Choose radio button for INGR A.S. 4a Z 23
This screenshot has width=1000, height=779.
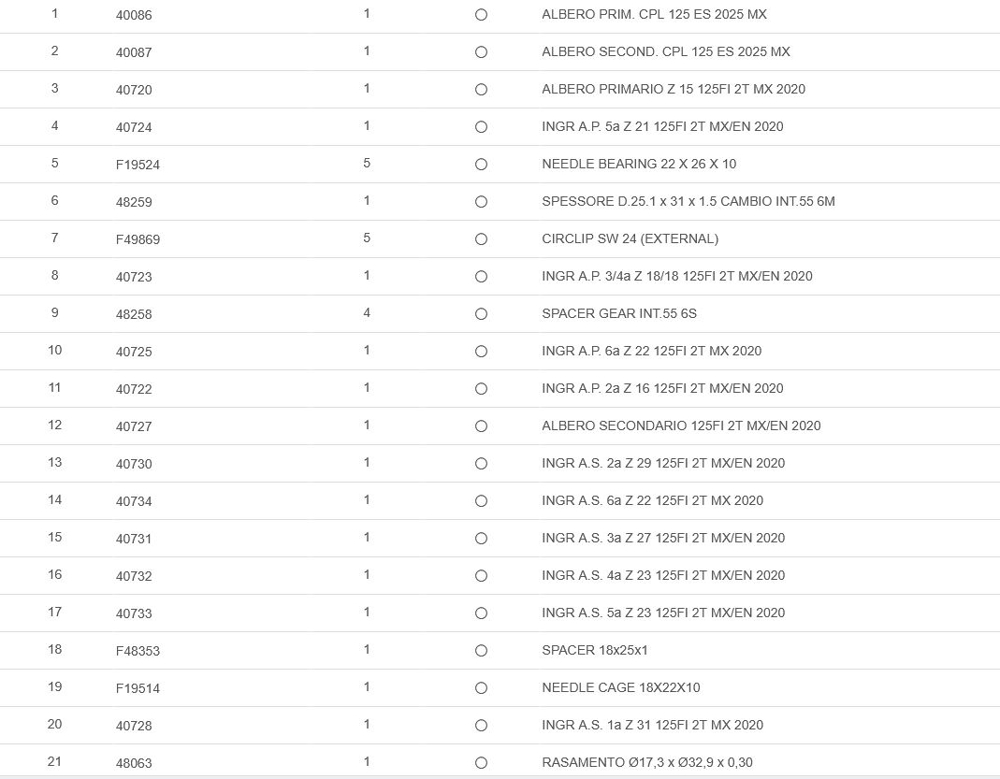pyautogui.click(x=481, y=576)
